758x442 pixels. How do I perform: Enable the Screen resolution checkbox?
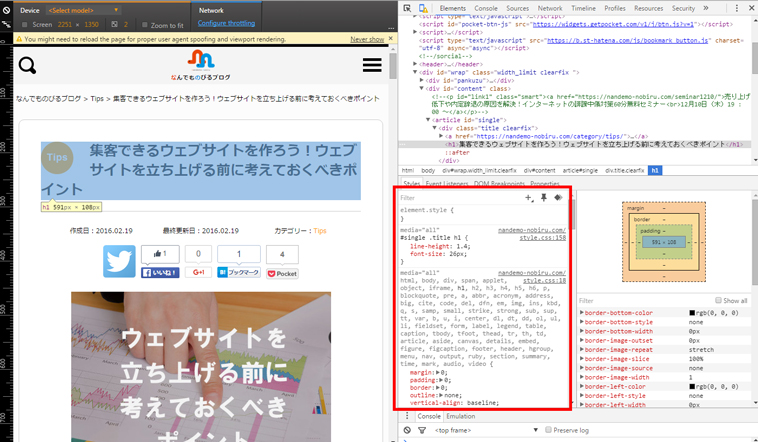tap(25, 25)
